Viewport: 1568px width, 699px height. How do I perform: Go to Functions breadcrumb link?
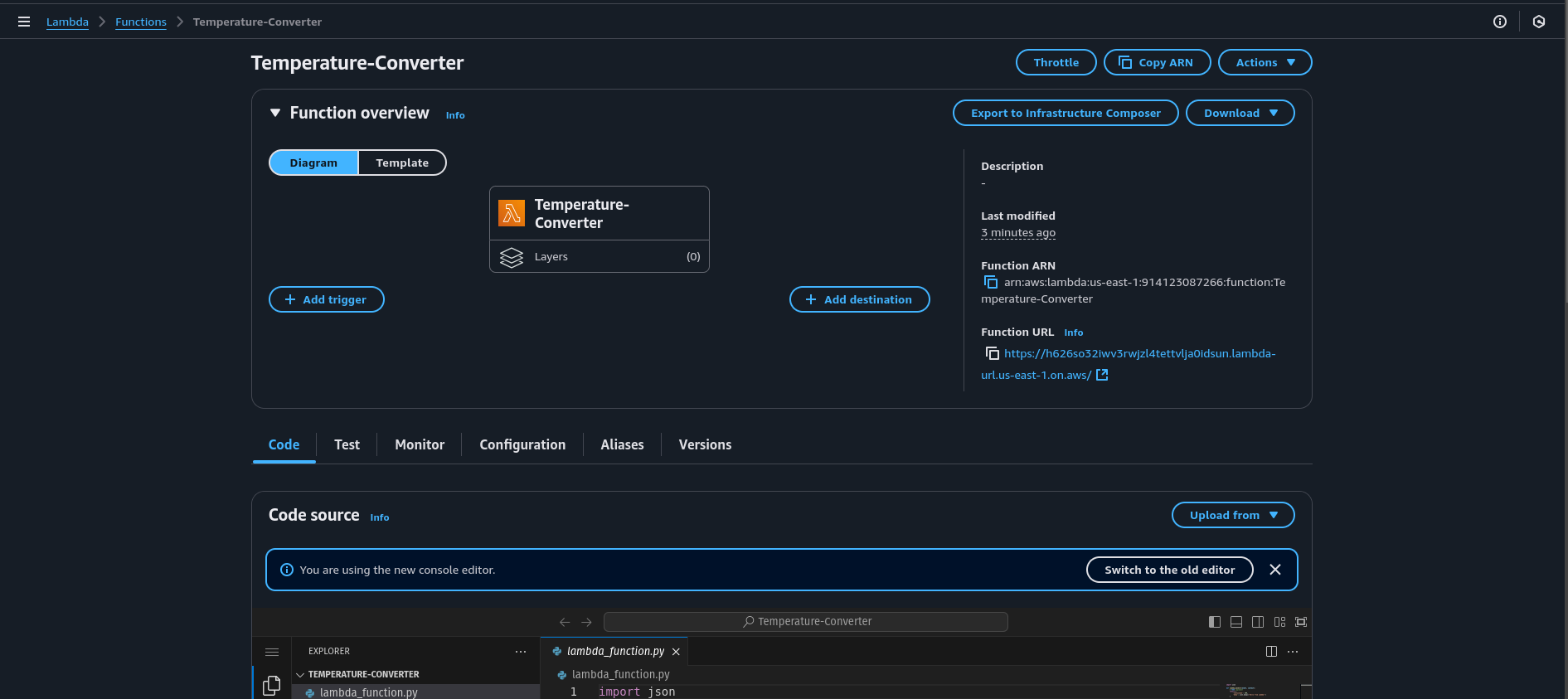[x=141, y=22]
